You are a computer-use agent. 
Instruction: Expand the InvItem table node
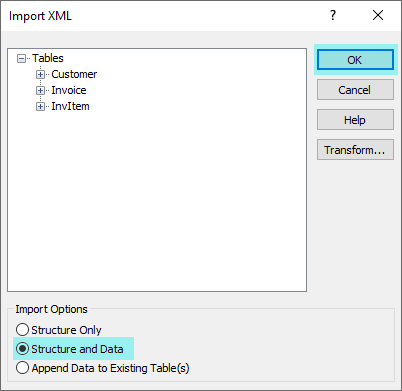click(x=40, y=106)
